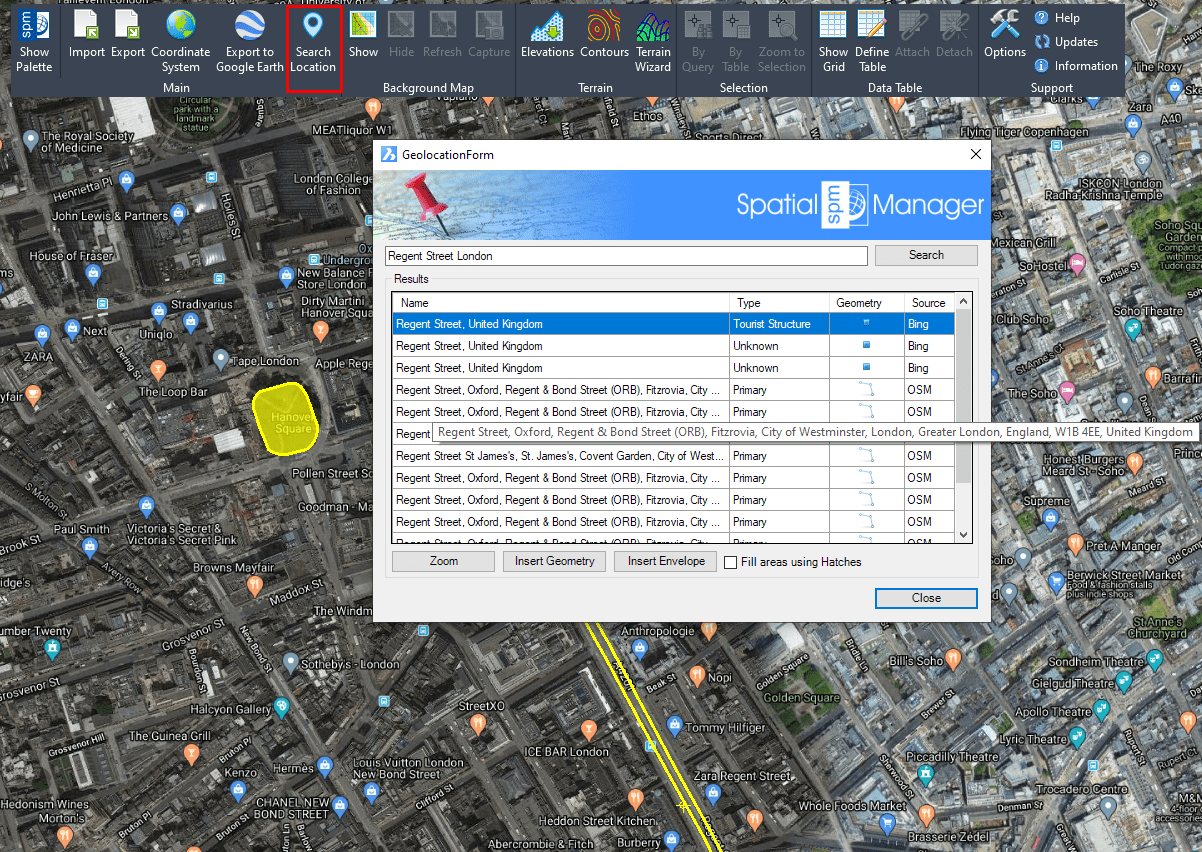Refresh the background map
Viewport: 1202px width, 852px height.
point(442,36)
